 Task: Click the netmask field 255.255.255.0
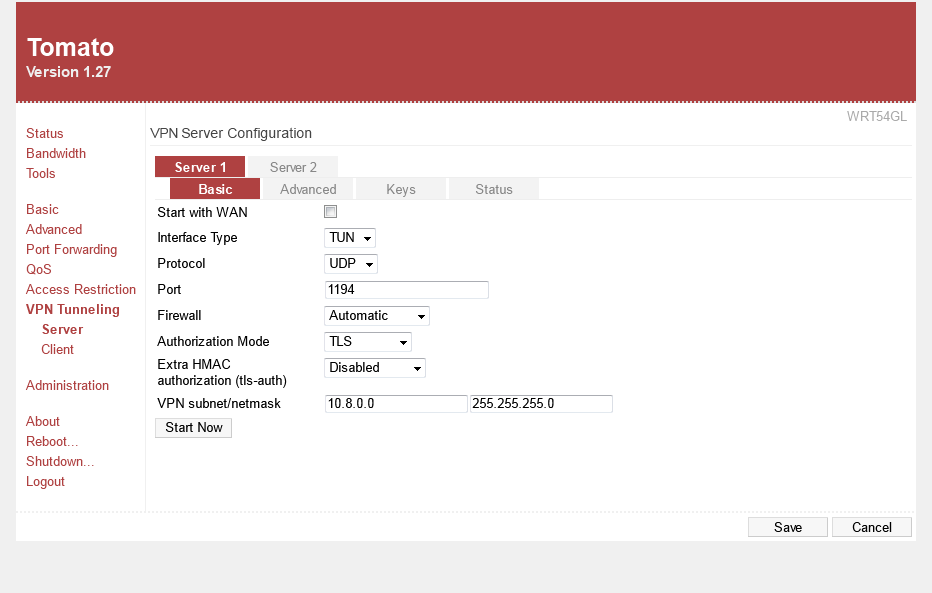pos(541,404)
